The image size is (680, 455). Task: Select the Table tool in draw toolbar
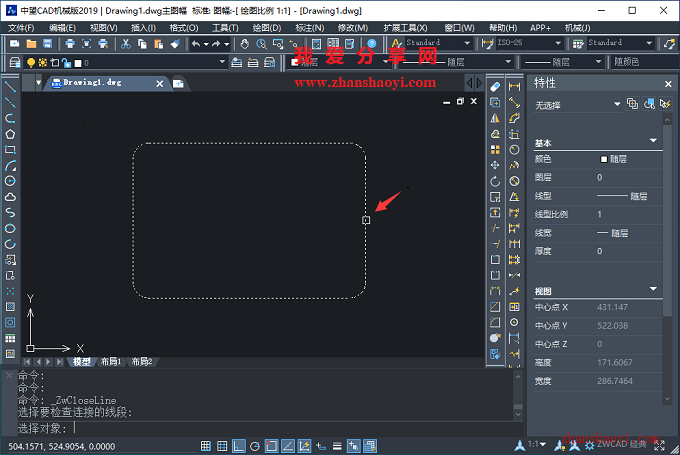click(10, 338)
